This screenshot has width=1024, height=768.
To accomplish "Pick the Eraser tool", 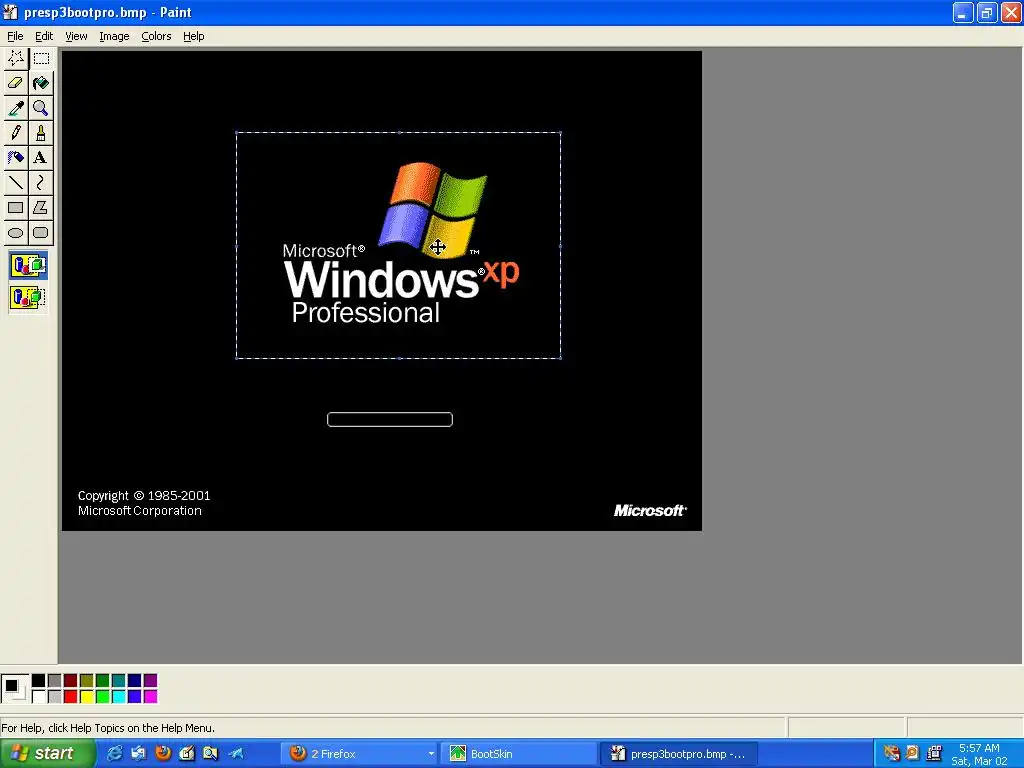I will (x=16, y=83).
